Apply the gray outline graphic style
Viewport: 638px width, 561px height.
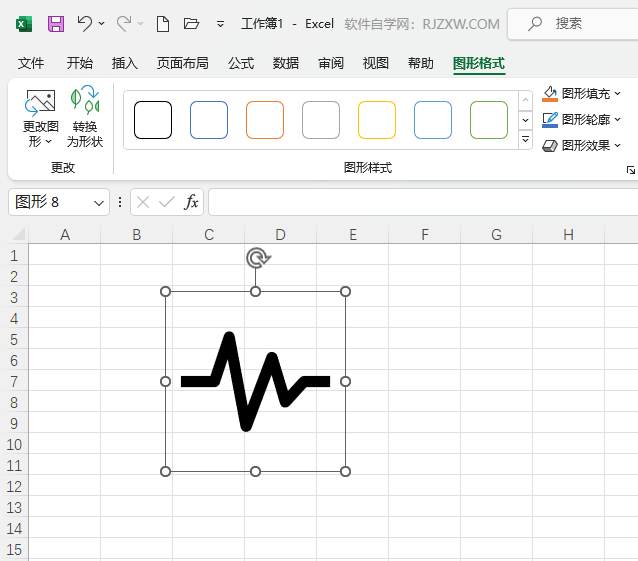pos(321,120)
